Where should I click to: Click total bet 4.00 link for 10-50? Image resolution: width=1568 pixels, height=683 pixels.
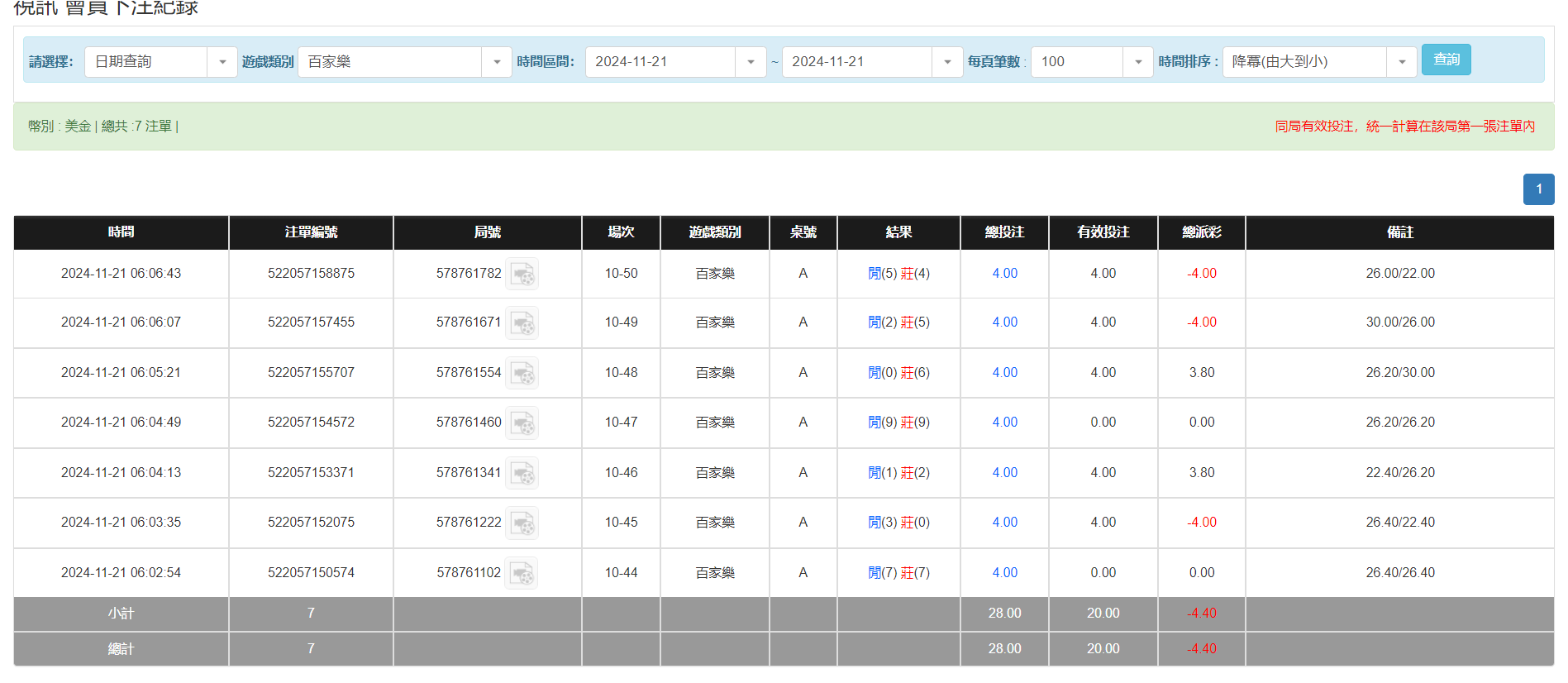click(x=1004, y=274)
